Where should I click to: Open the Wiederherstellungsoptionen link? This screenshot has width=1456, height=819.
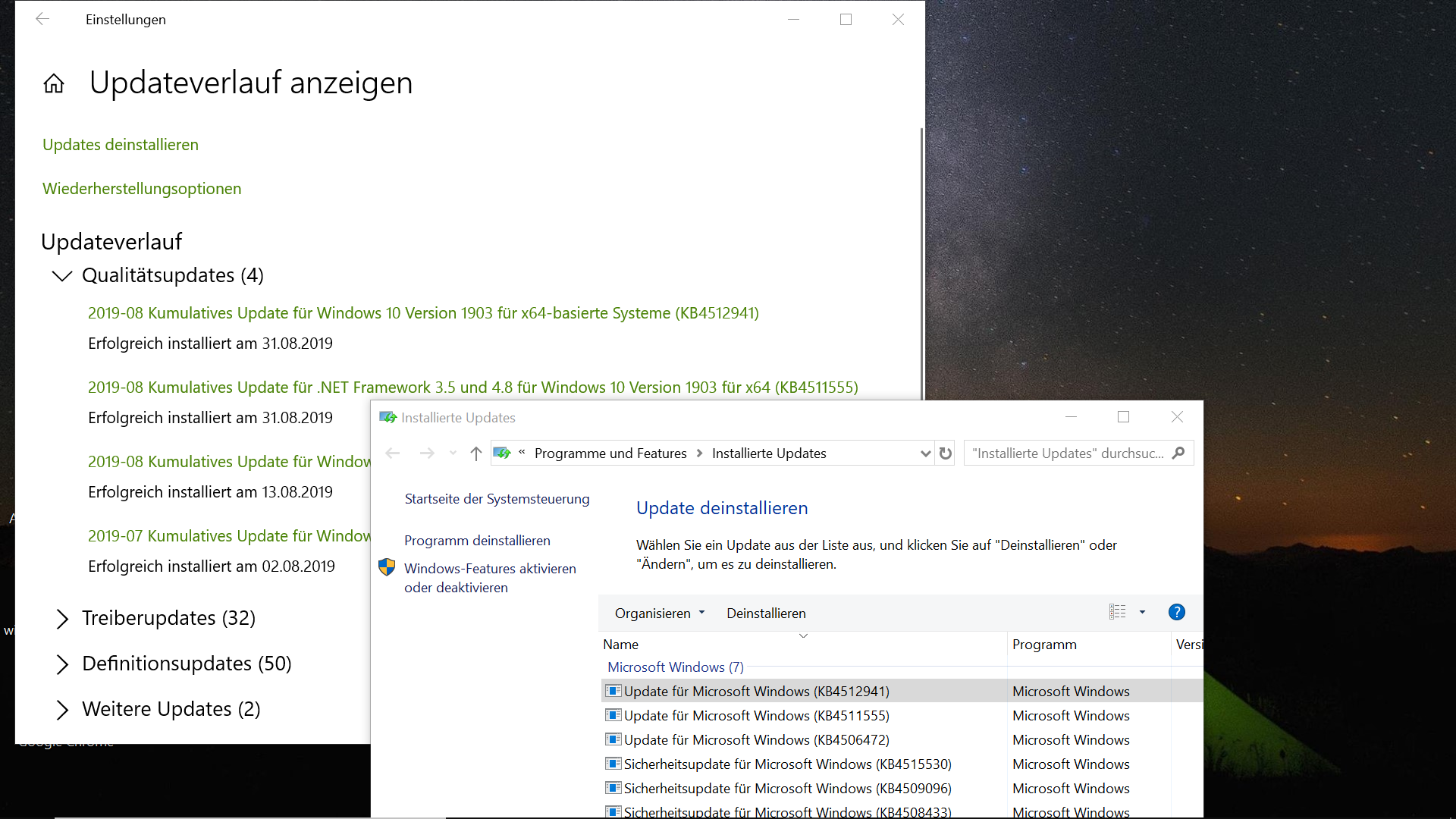(142, 189)
